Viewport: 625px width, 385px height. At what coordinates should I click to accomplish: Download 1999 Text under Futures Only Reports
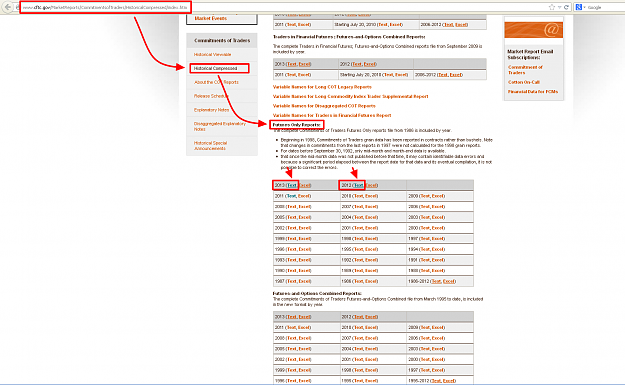(x=291, y=239)
